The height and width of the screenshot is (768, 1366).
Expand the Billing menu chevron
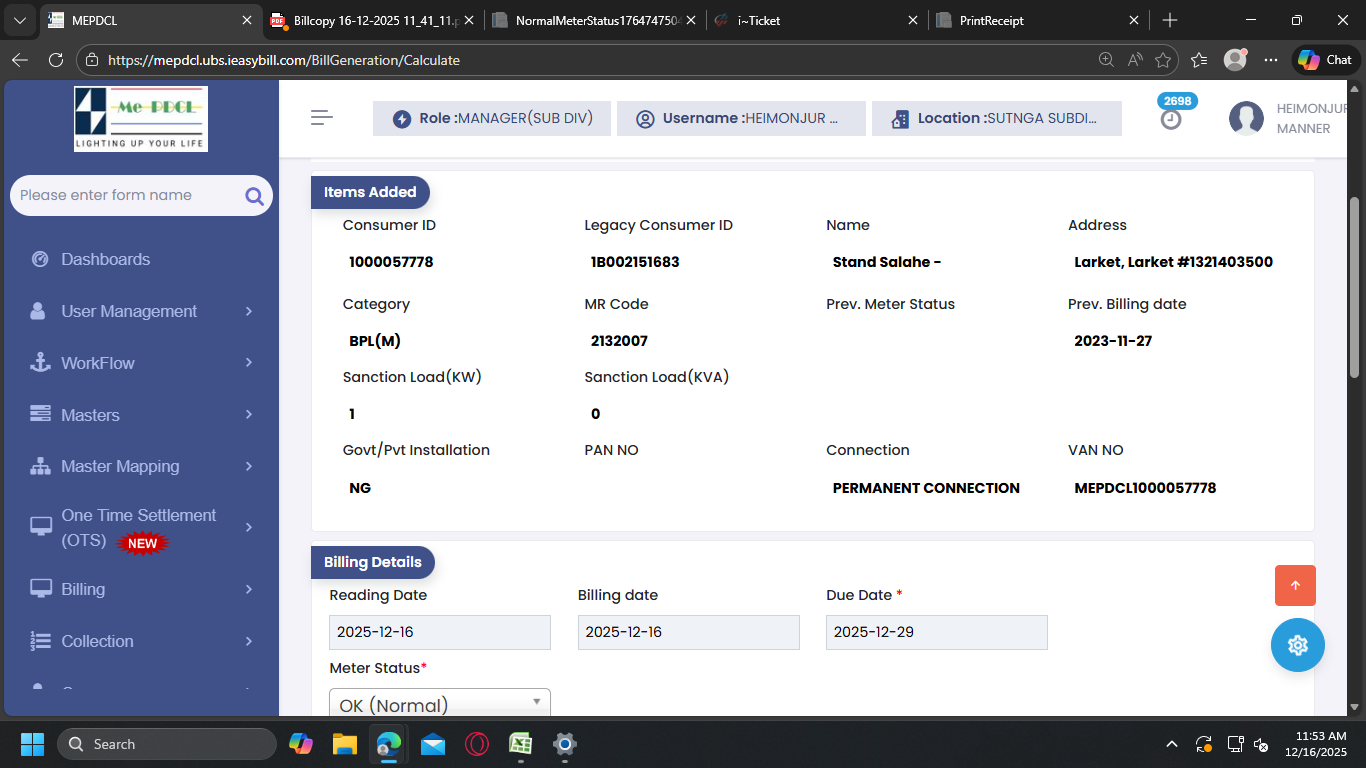249,589
